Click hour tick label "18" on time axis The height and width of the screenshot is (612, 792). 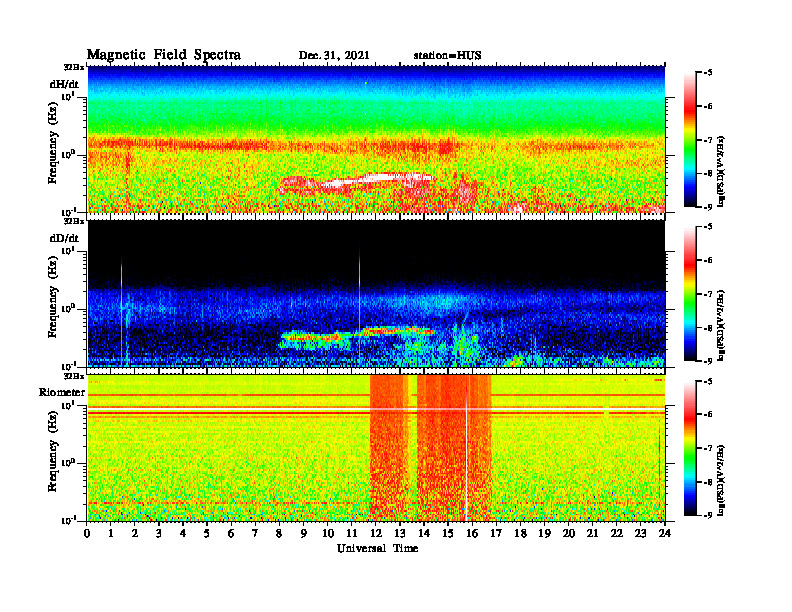tap(520, 534)
